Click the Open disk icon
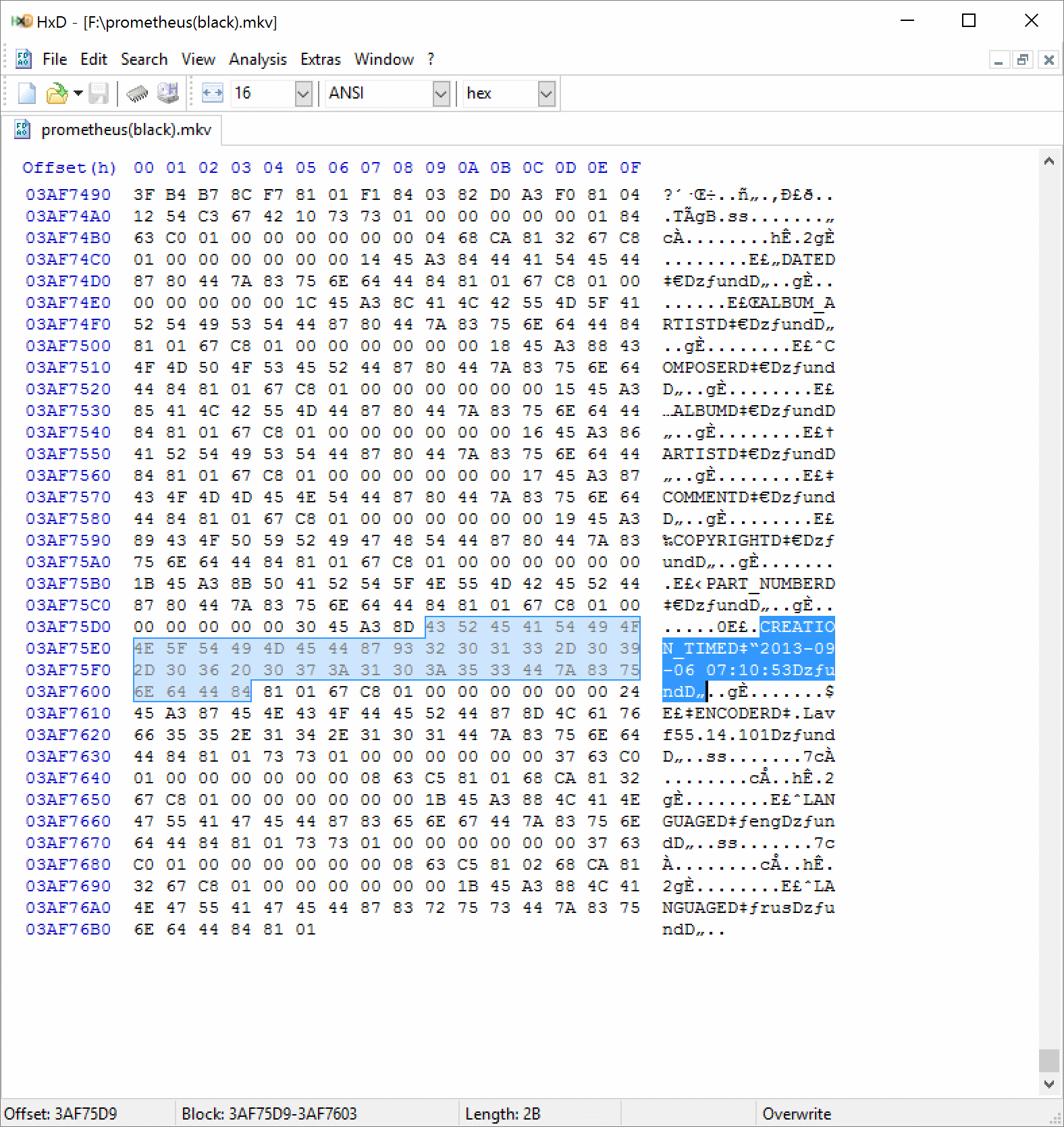 coord(167,93)
